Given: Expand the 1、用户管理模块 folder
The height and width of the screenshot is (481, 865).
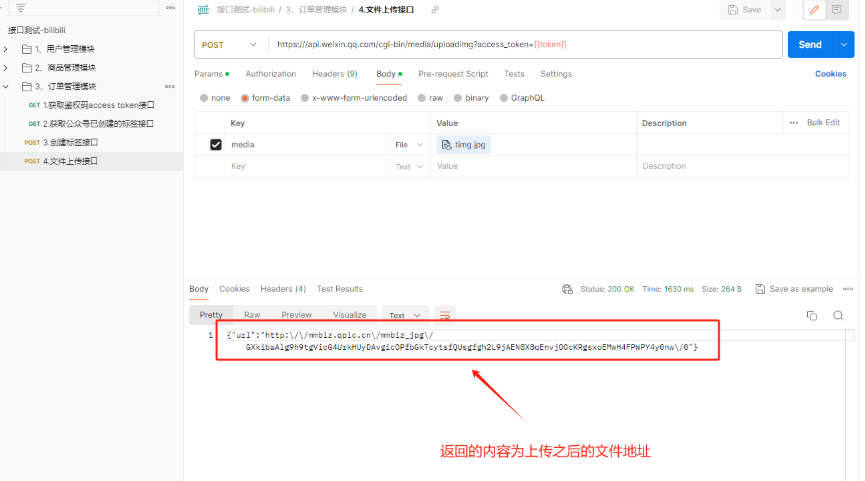Looking at the screenshot, I should pyautogui.click(x=6, y=49).
